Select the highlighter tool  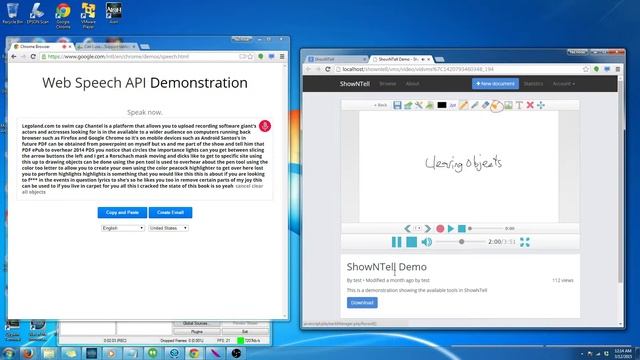(x=496, y=106)
